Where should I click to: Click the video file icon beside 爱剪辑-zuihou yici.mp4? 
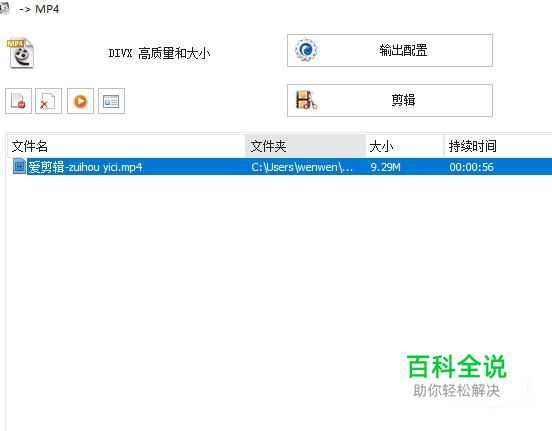[19, 166]
